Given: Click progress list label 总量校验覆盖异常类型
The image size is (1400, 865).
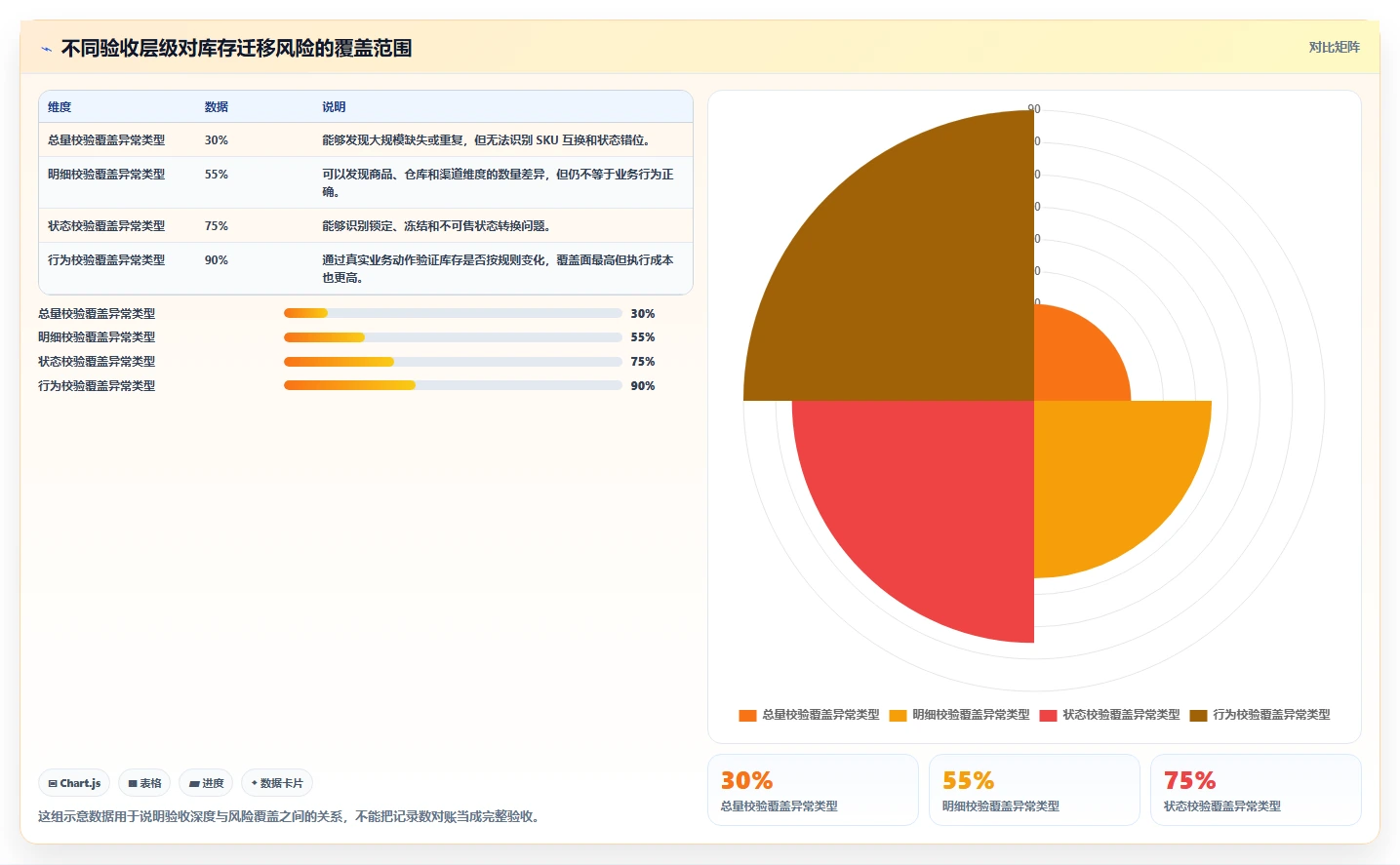Looking at the screenshot, I should pos(97,314).
